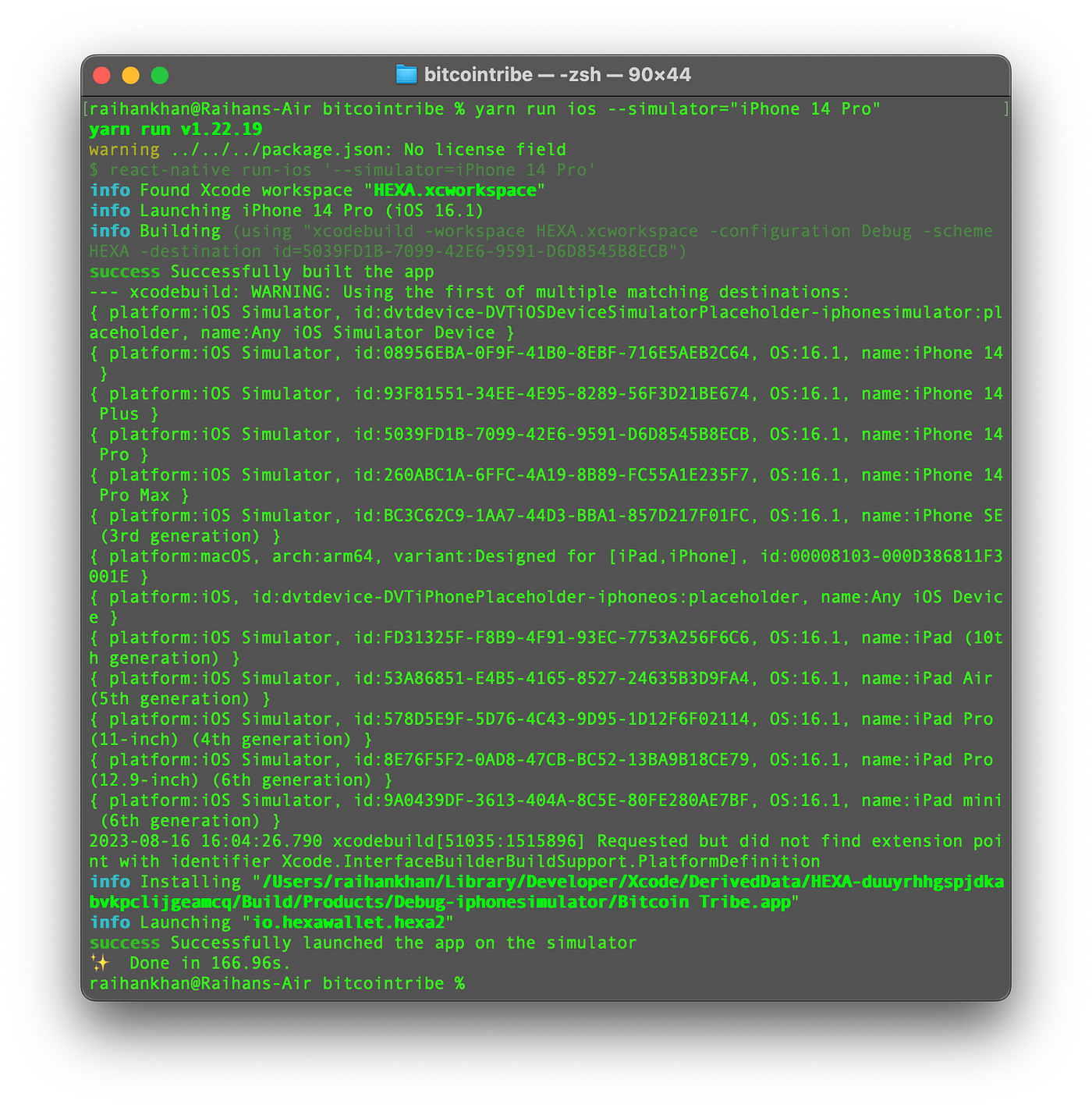Click "(11-inch) (4th generation) }" line
This screenshot has height=1108, width=1092.
click(x=231, y=739)
